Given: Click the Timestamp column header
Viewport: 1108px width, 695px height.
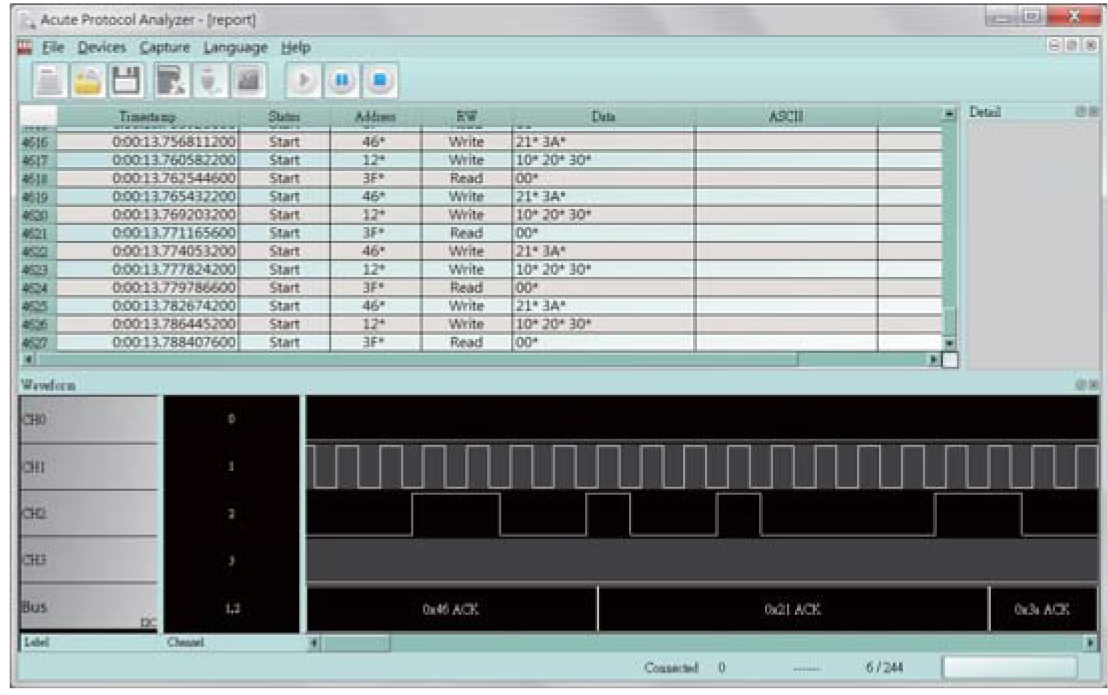Looking at the screenshot, I should tap(148, 117).
